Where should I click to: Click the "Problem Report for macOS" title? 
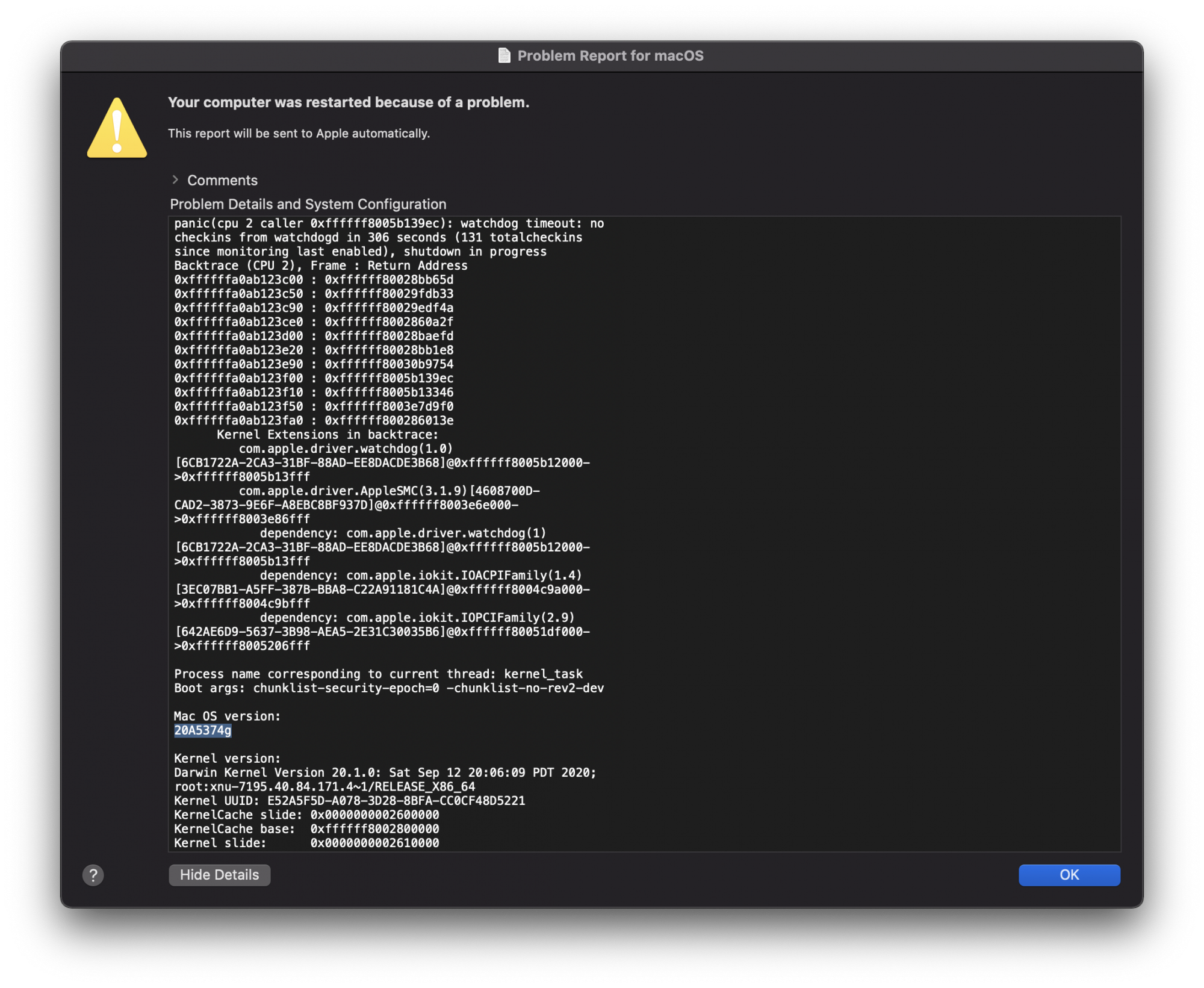(x=610, y=56)
